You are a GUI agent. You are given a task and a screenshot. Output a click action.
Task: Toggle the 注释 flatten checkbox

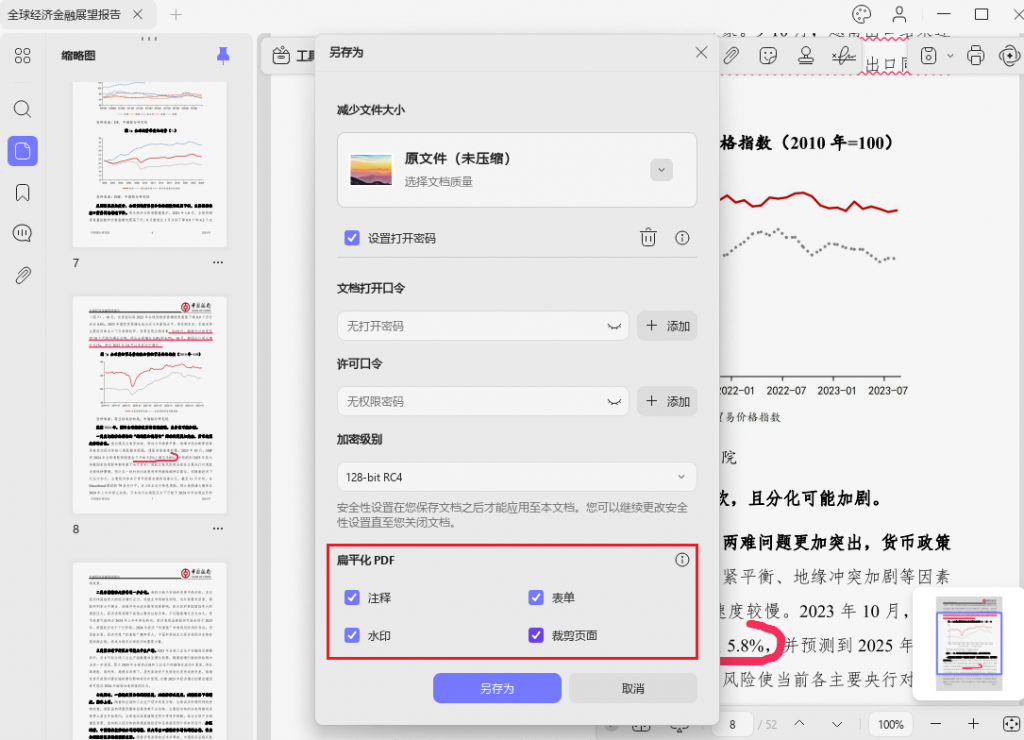(x=352, y=598)
